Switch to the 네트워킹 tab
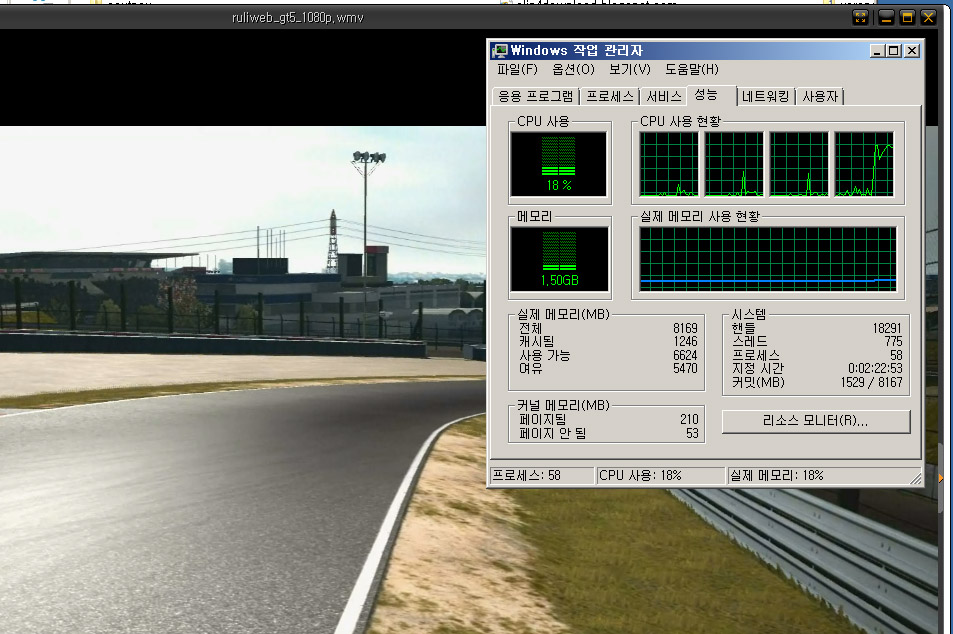The height and width of the screenshot is (634, 953). click(765, 96)
